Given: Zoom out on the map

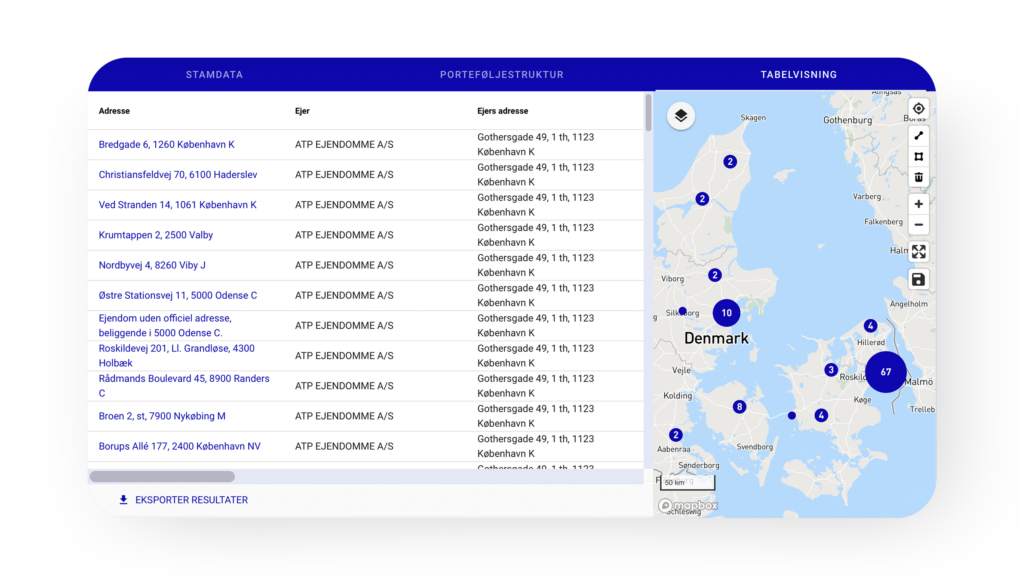Looking at the screenshot, I should coord(918,225).
